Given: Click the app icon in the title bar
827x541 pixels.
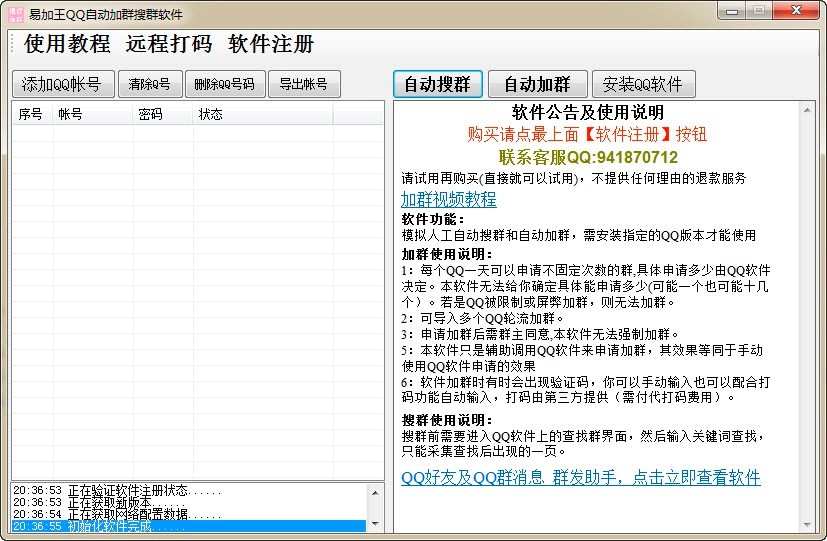Looking at the screenshot, I should [15, 11].
